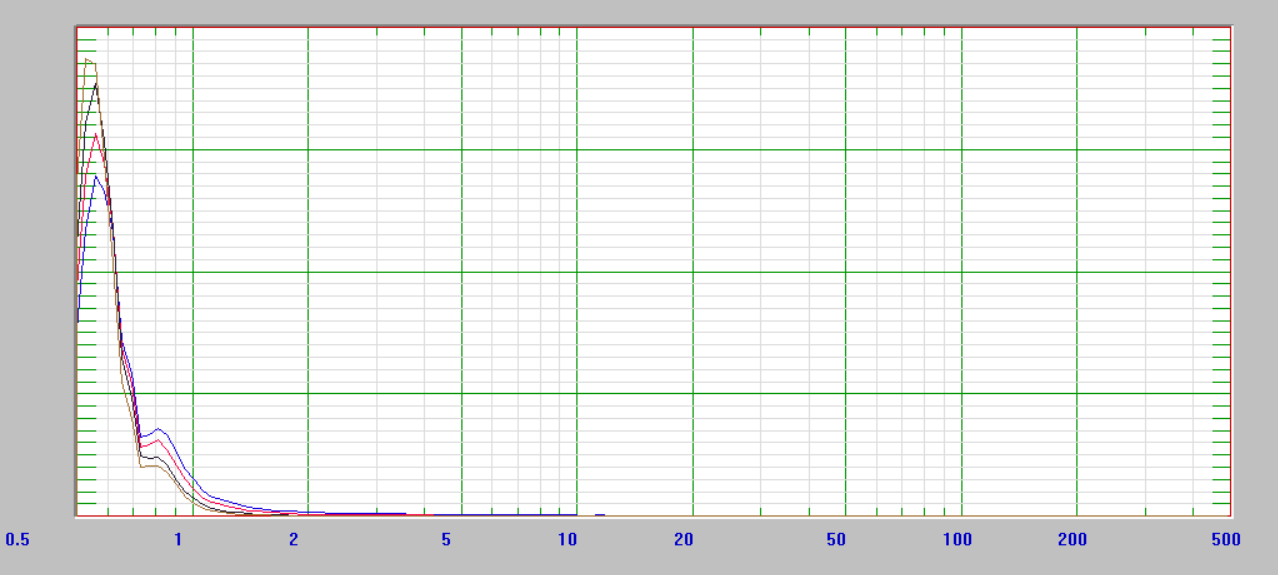1278x575 pixels.
Task: Click the x-axis label 5
Action: 446,540
